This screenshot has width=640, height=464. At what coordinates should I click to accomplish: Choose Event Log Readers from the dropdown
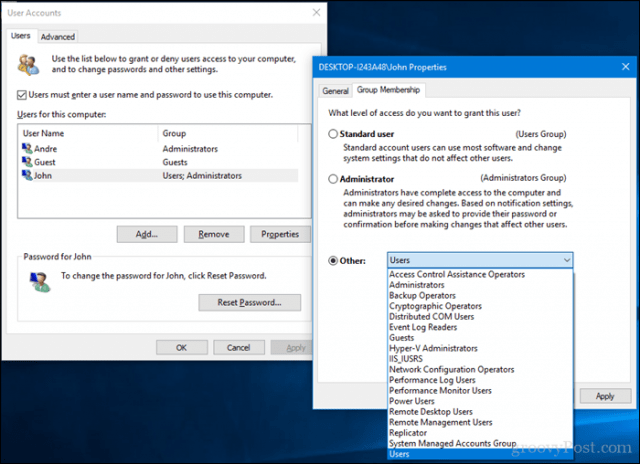point(480,327)
